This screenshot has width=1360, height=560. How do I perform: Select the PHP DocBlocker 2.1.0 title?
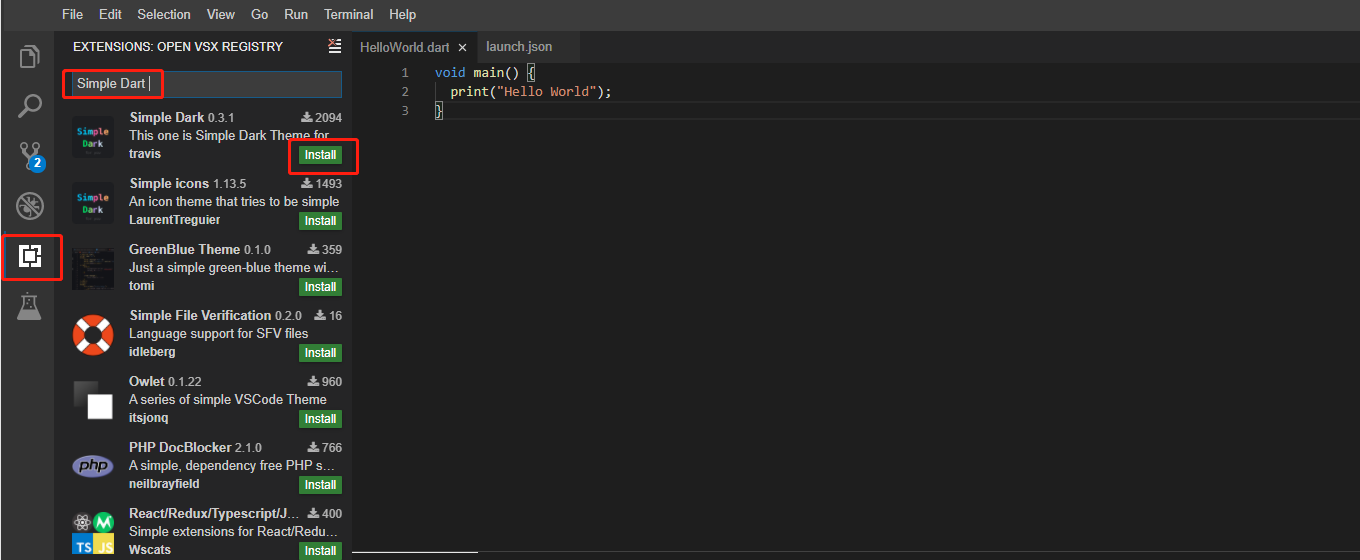pyautogui.click(x=196, y=447)
